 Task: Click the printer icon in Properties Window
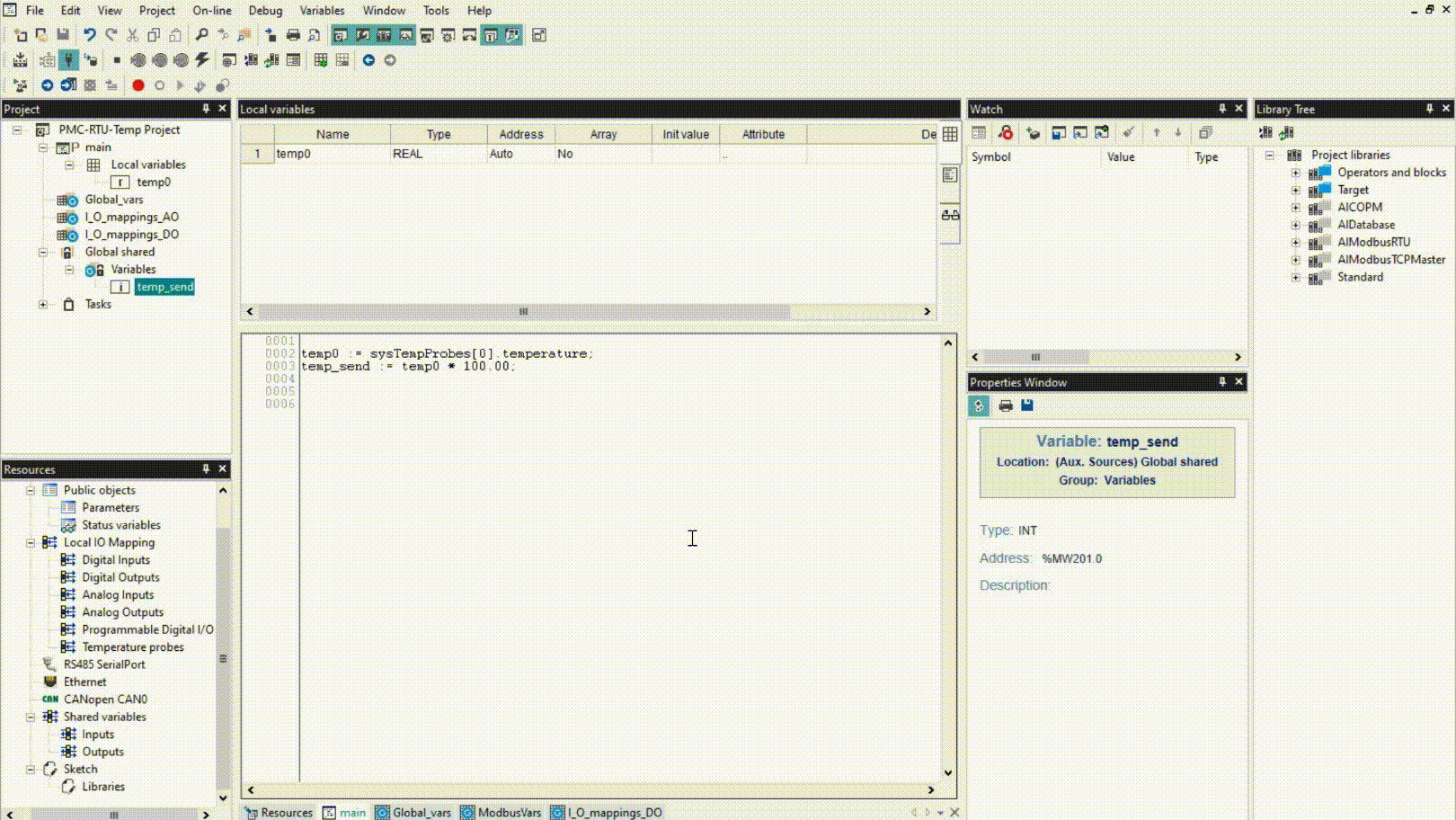pyautogui.click(x=1005, y=406)
